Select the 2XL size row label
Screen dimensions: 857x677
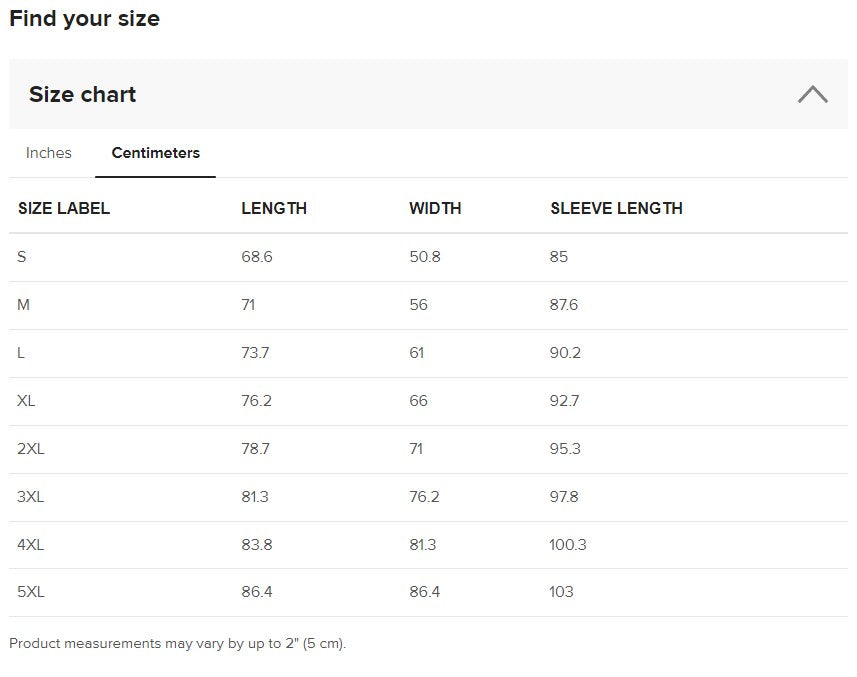(x=31, y=449)
